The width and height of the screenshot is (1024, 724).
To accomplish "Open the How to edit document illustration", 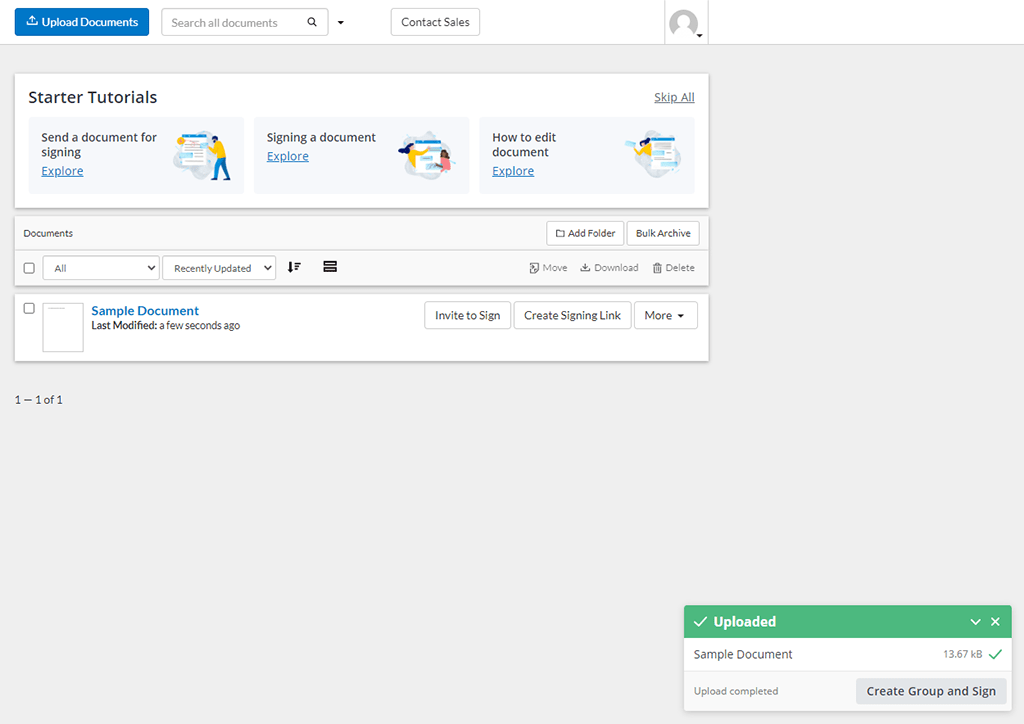I will [x=653, y=154].
